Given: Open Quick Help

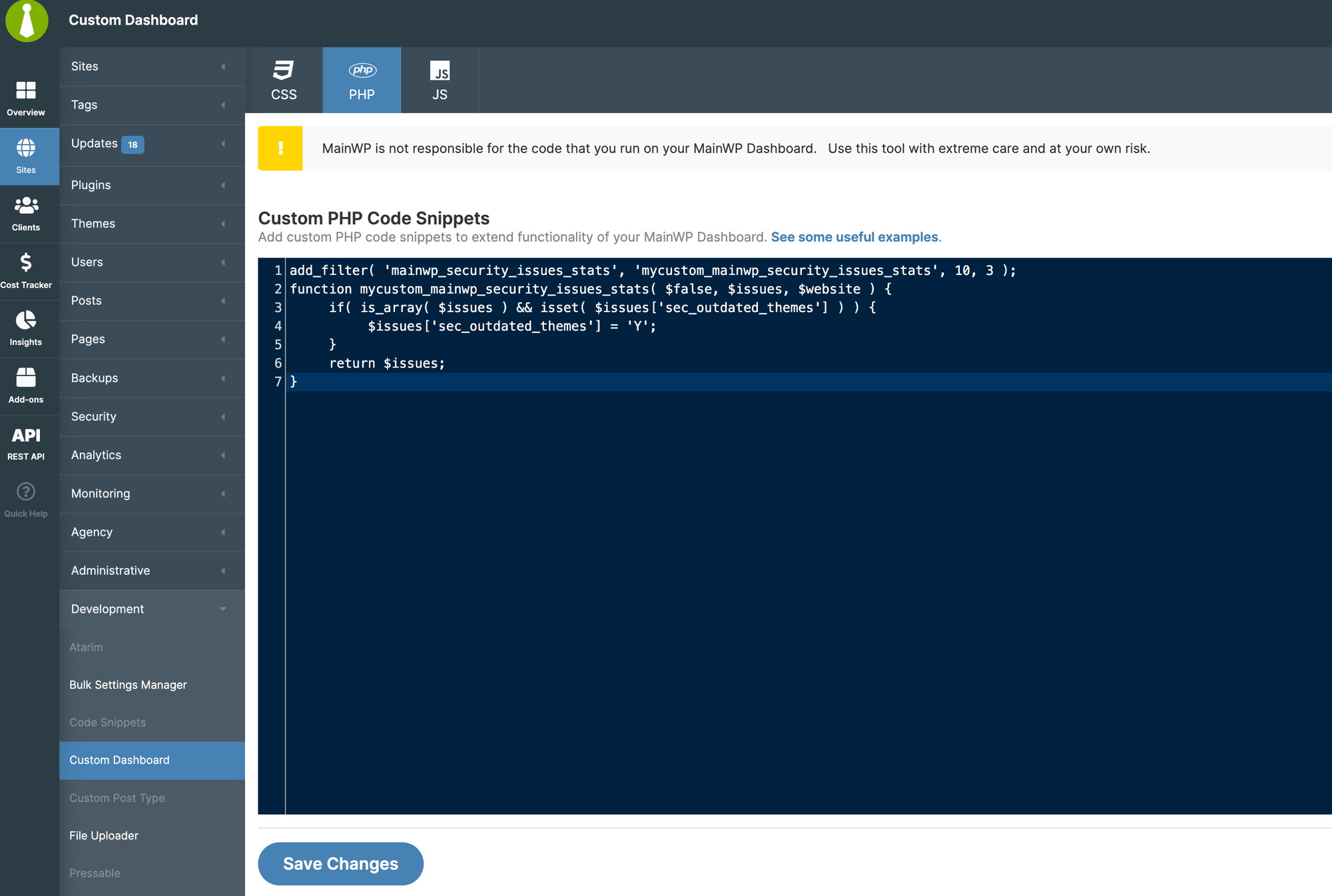Looking at the screenshot, I should [x=26, y=500].
